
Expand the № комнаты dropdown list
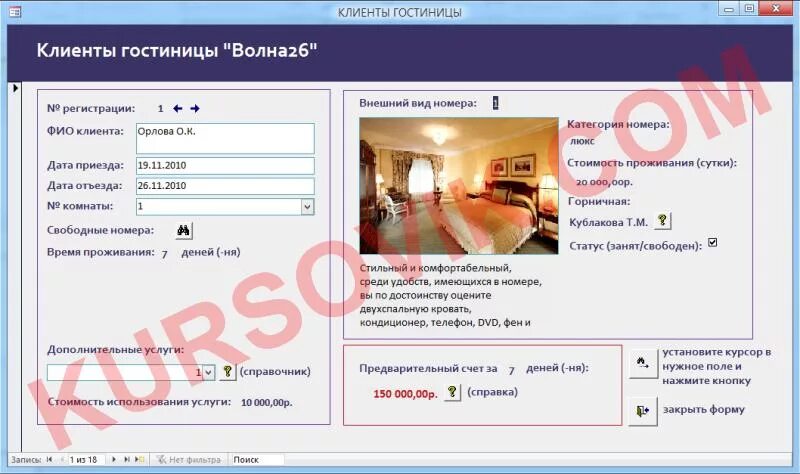coord(307,207)
